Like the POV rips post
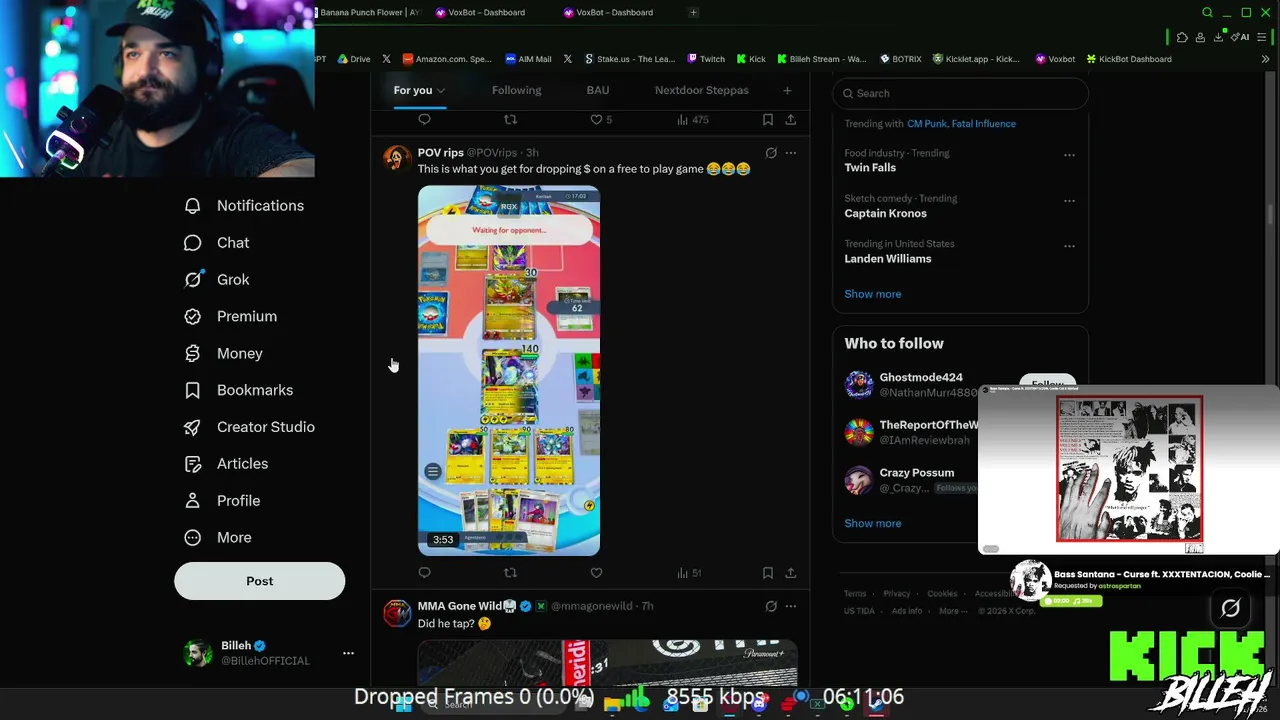The height and width of the screenshot is (720, 1280). point(596,573)
